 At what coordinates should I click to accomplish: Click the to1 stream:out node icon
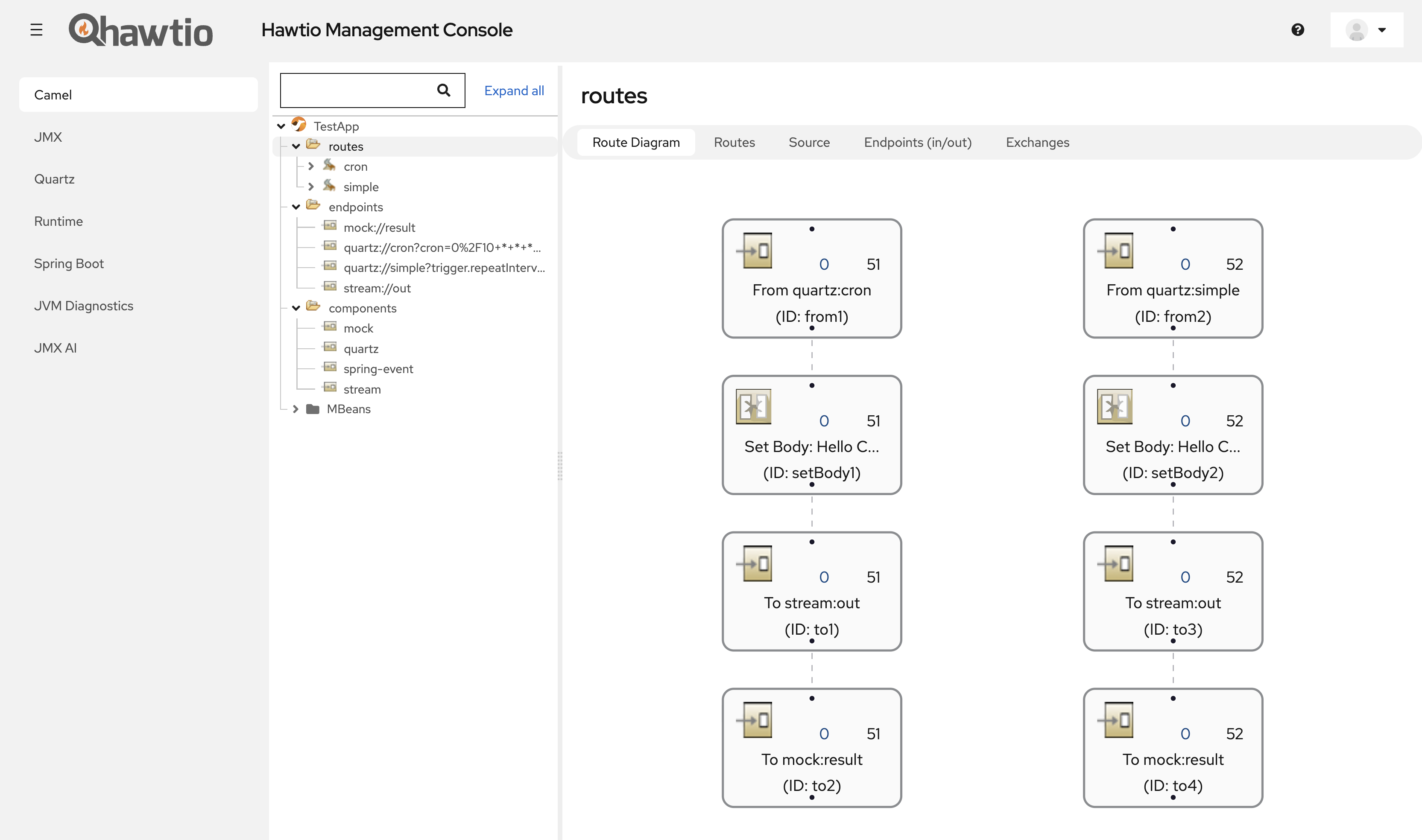point(754,563)
